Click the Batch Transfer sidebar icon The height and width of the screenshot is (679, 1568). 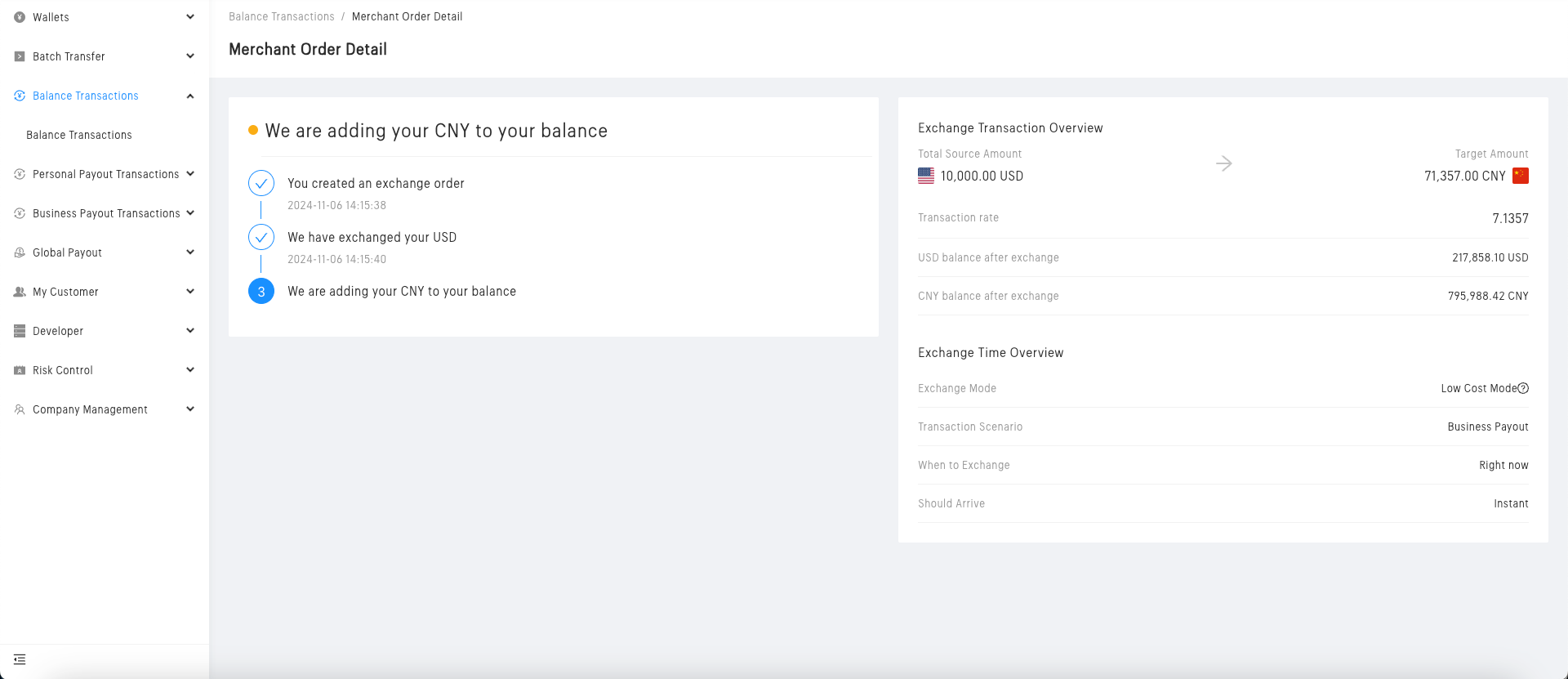(20, 56)
